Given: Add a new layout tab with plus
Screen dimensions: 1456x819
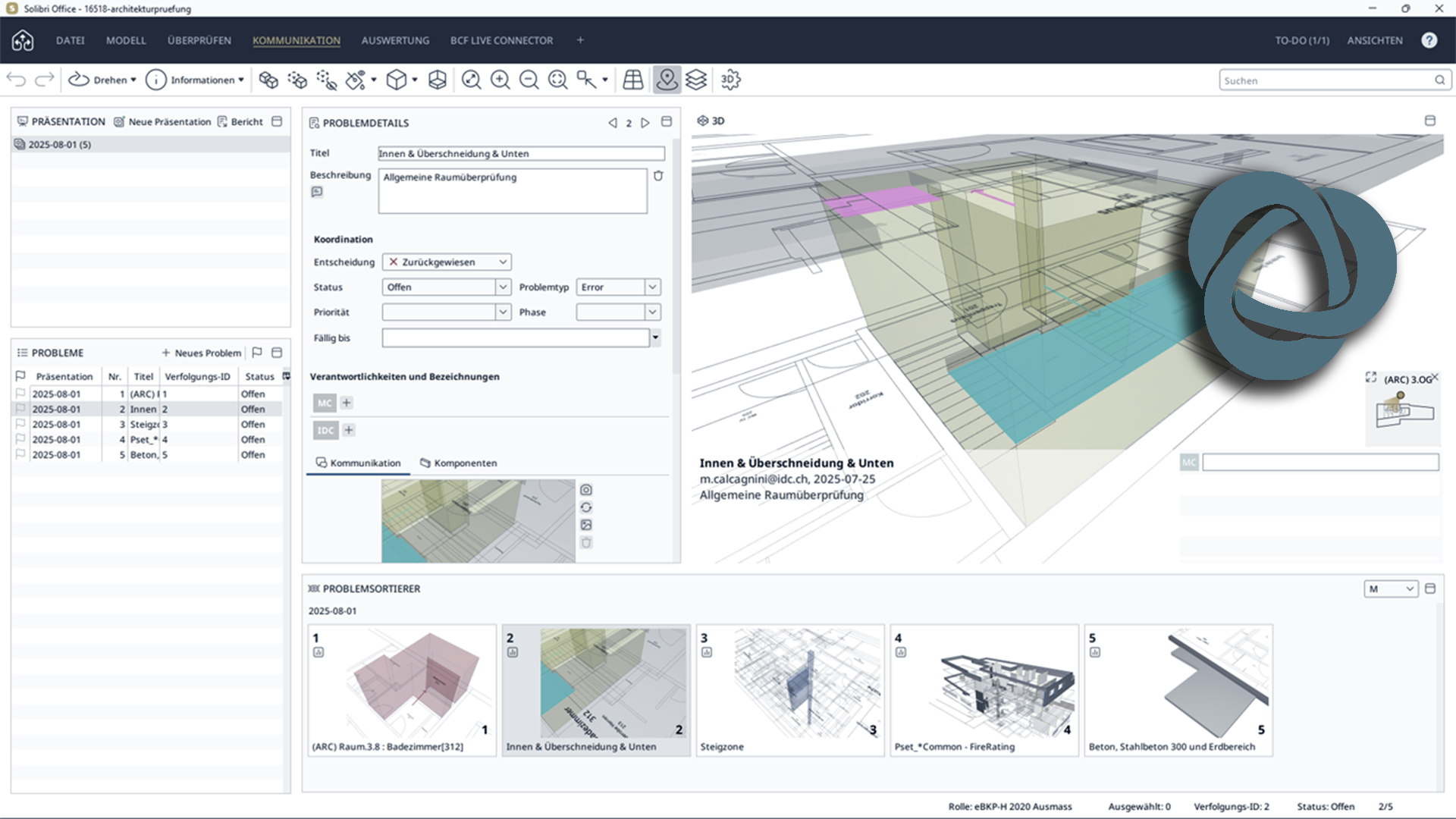Looking at the screenshot, I should 580,40.
